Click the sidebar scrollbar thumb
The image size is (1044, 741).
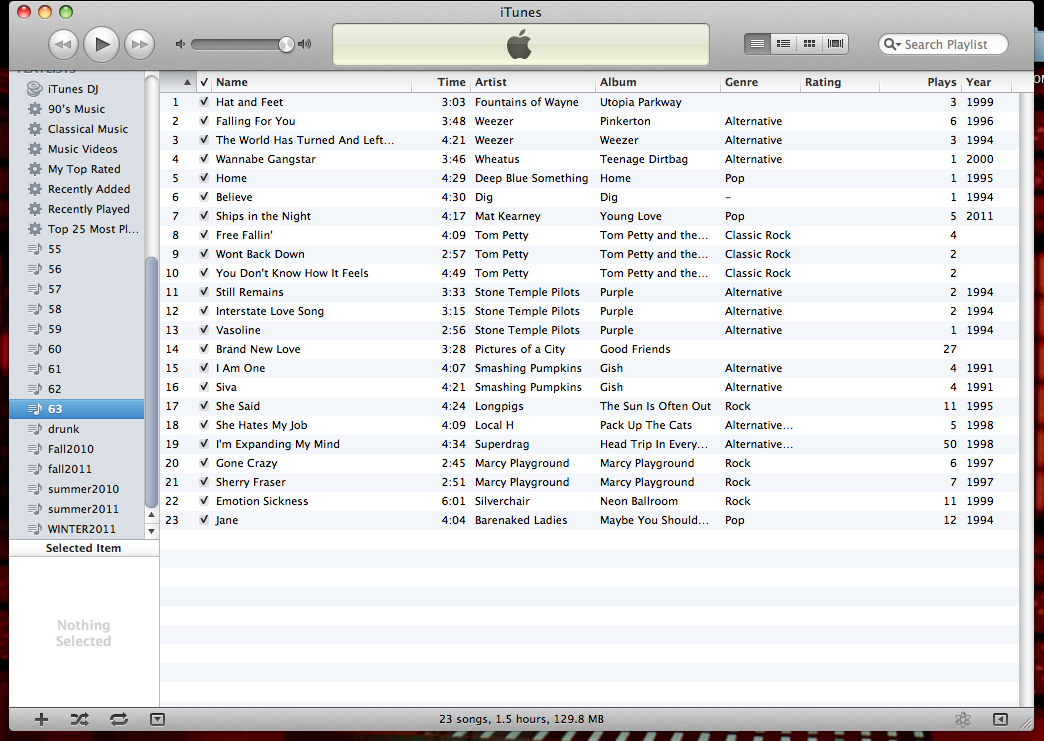[152, 381]
